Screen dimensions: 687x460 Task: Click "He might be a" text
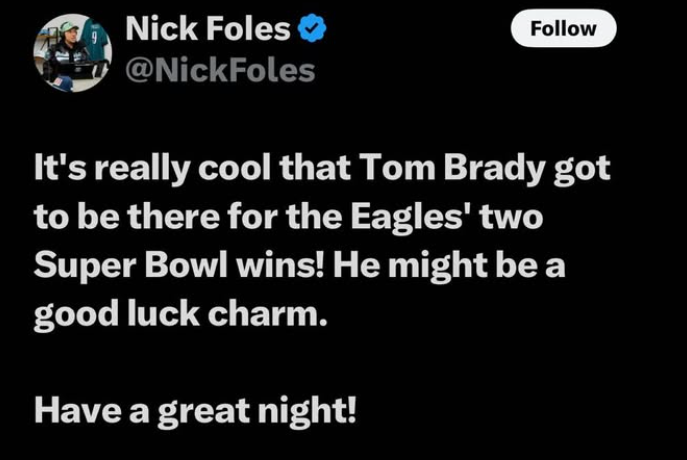pos(450,265)
